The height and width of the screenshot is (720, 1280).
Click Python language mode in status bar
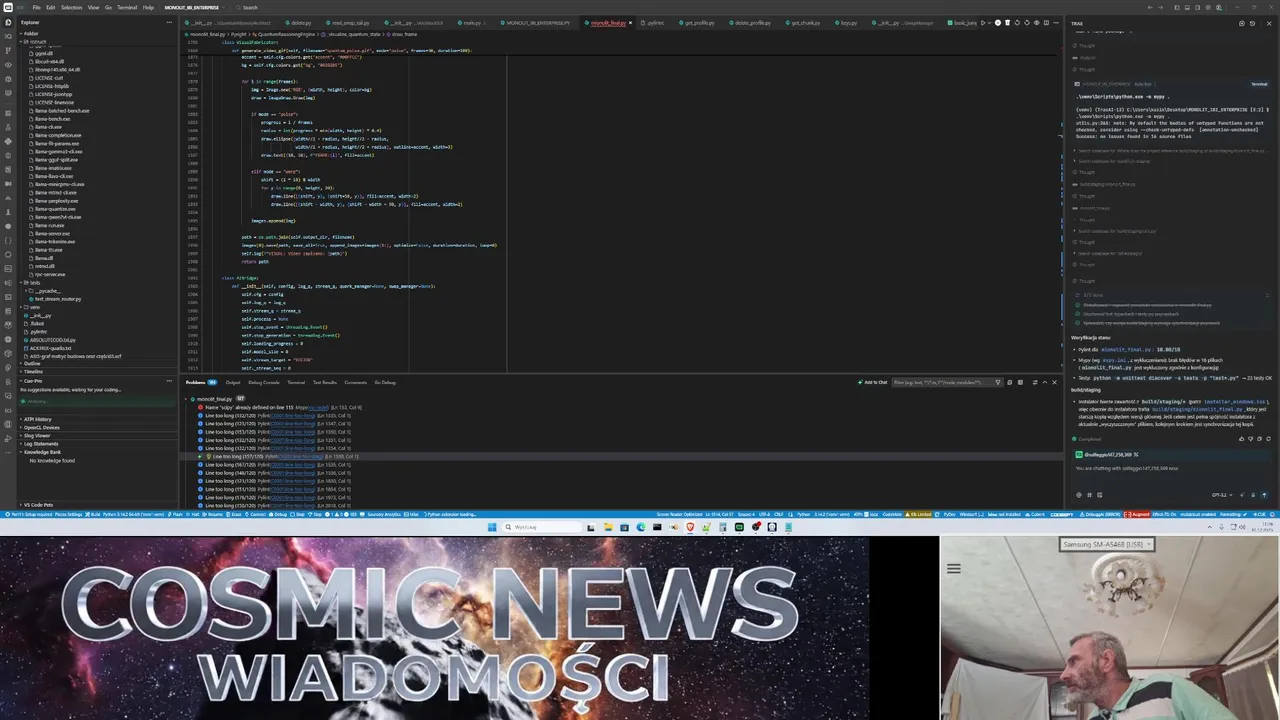(x=803, y=514)
